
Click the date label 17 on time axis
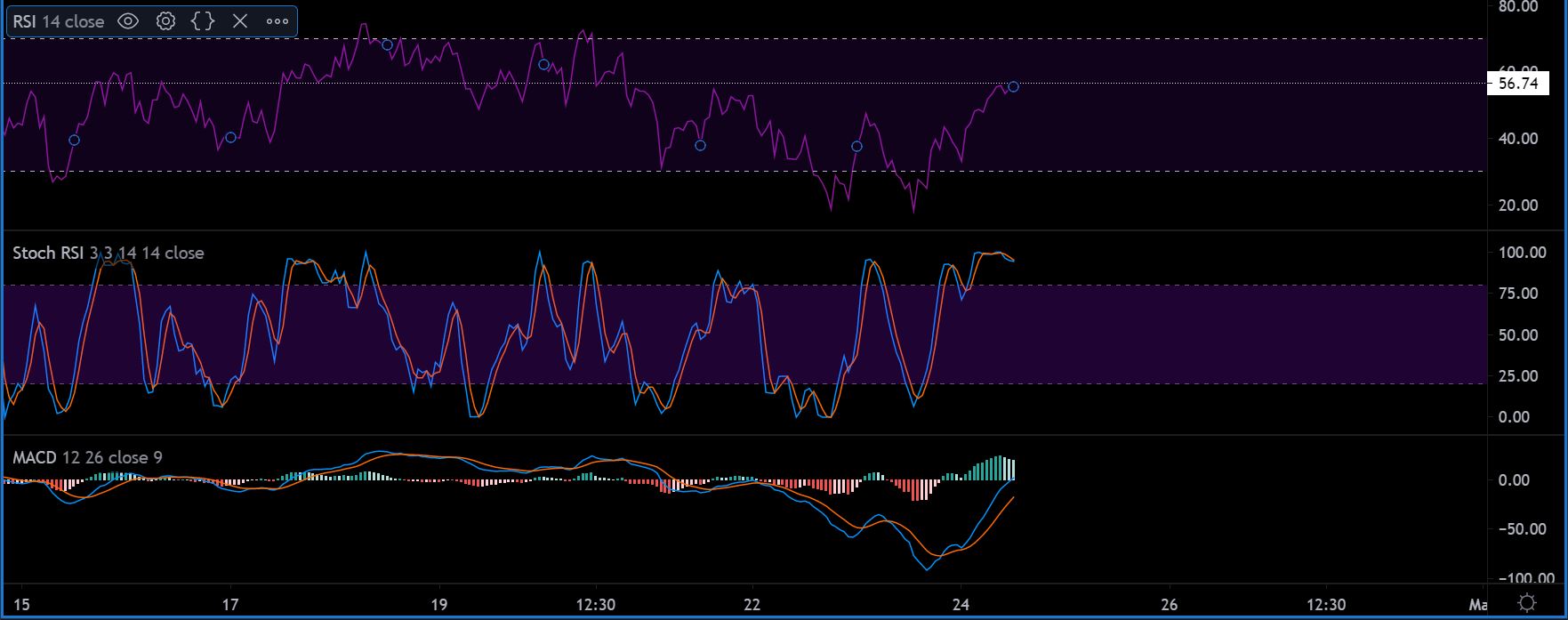click(231, 605)
